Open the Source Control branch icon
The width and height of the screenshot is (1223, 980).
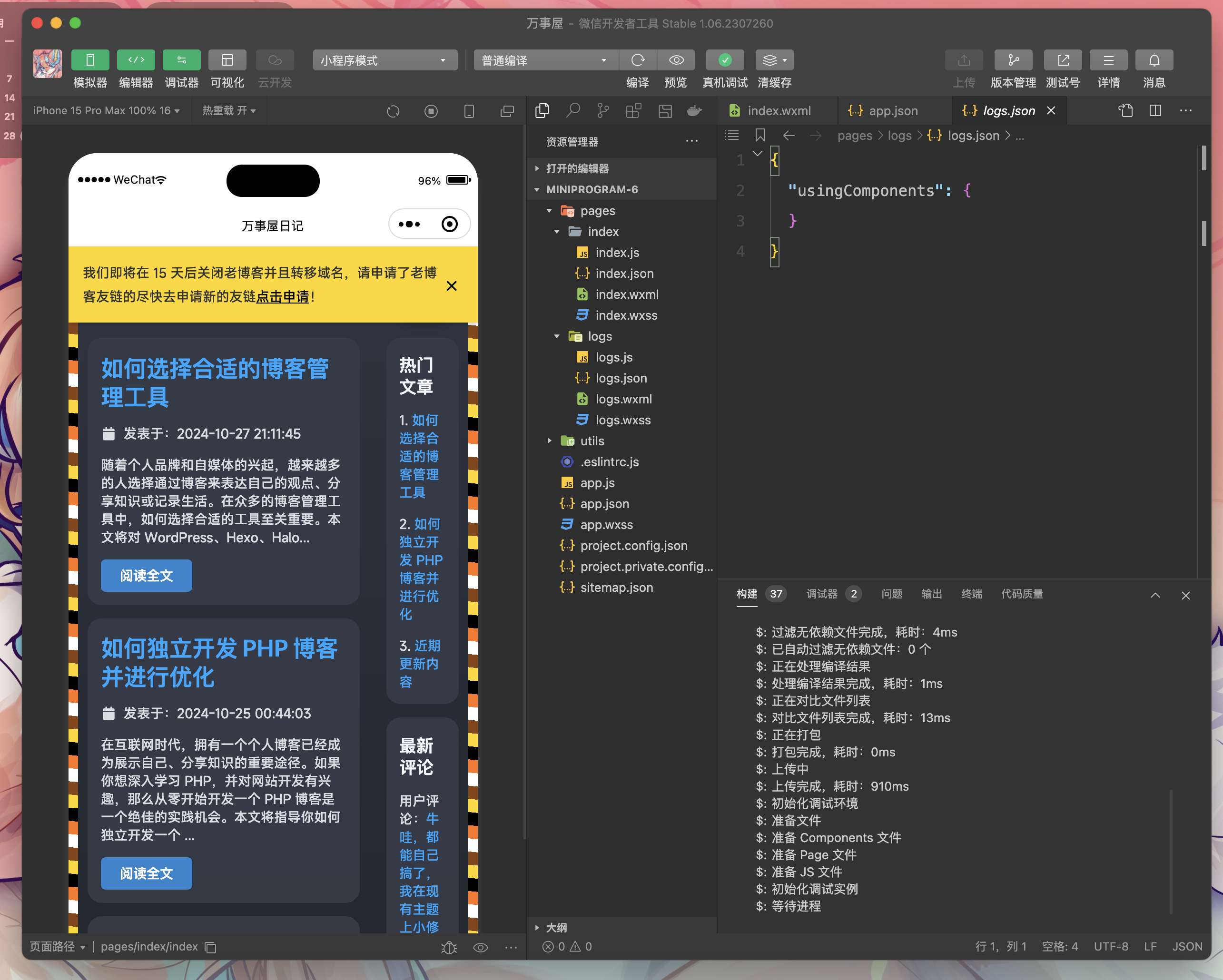click(x=603, y=110)
